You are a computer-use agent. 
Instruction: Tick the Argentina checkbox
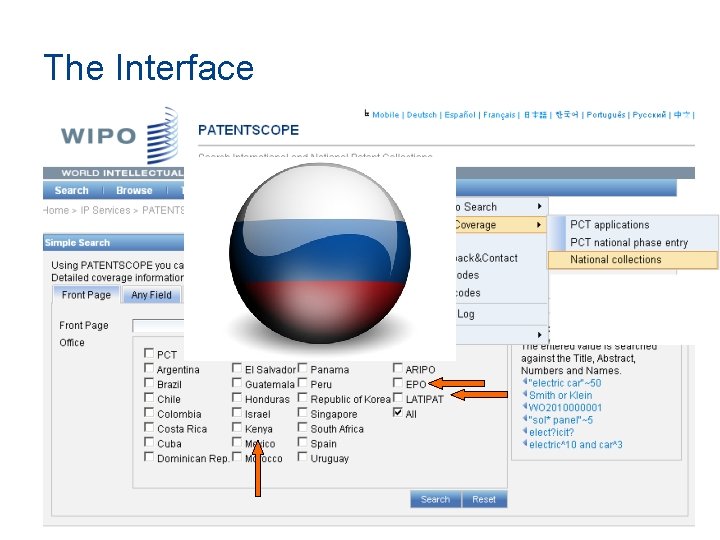tap(149, 368)
